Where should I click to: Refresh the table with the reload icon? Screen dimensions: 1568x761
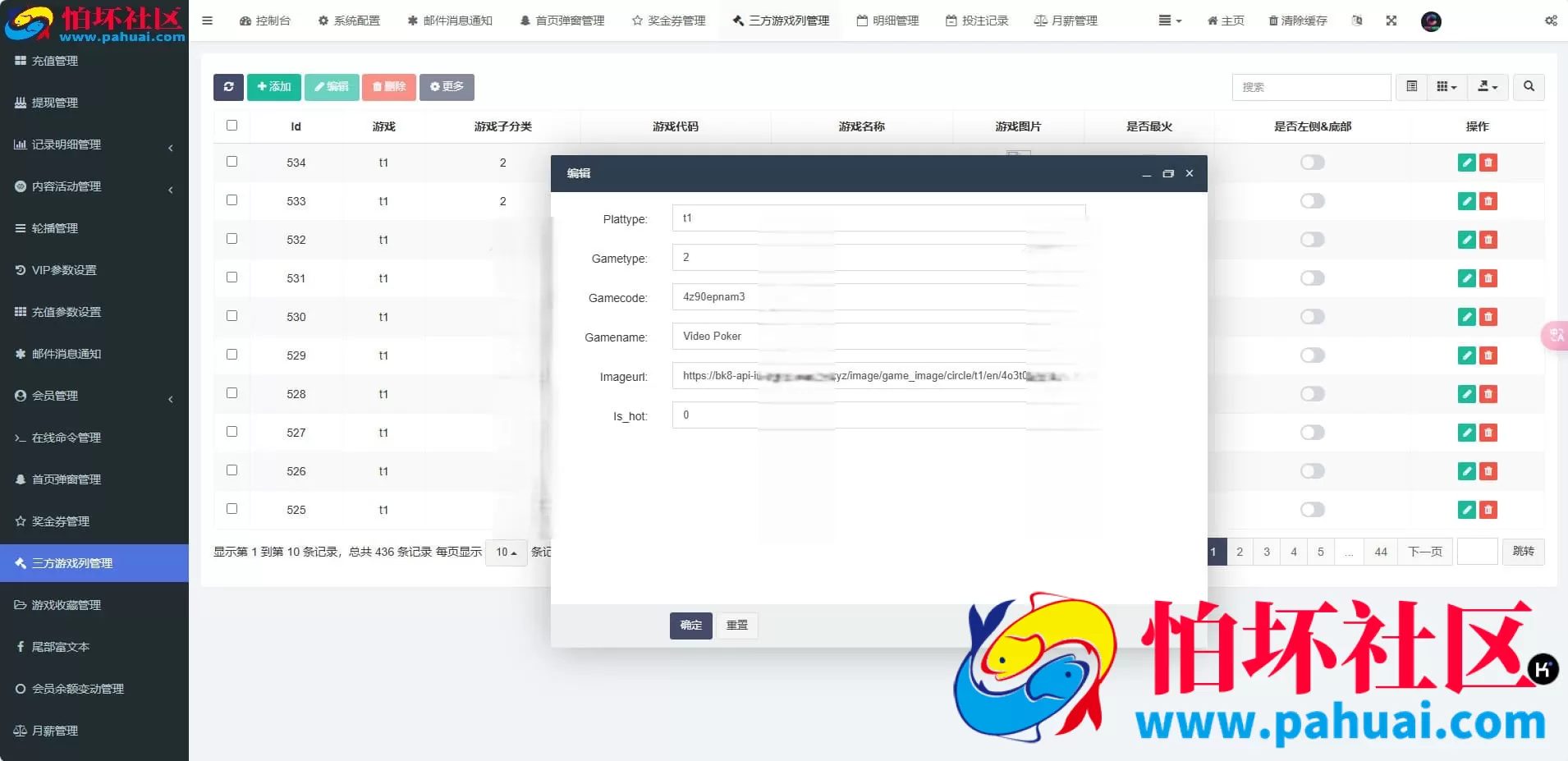tap(228, 87)
